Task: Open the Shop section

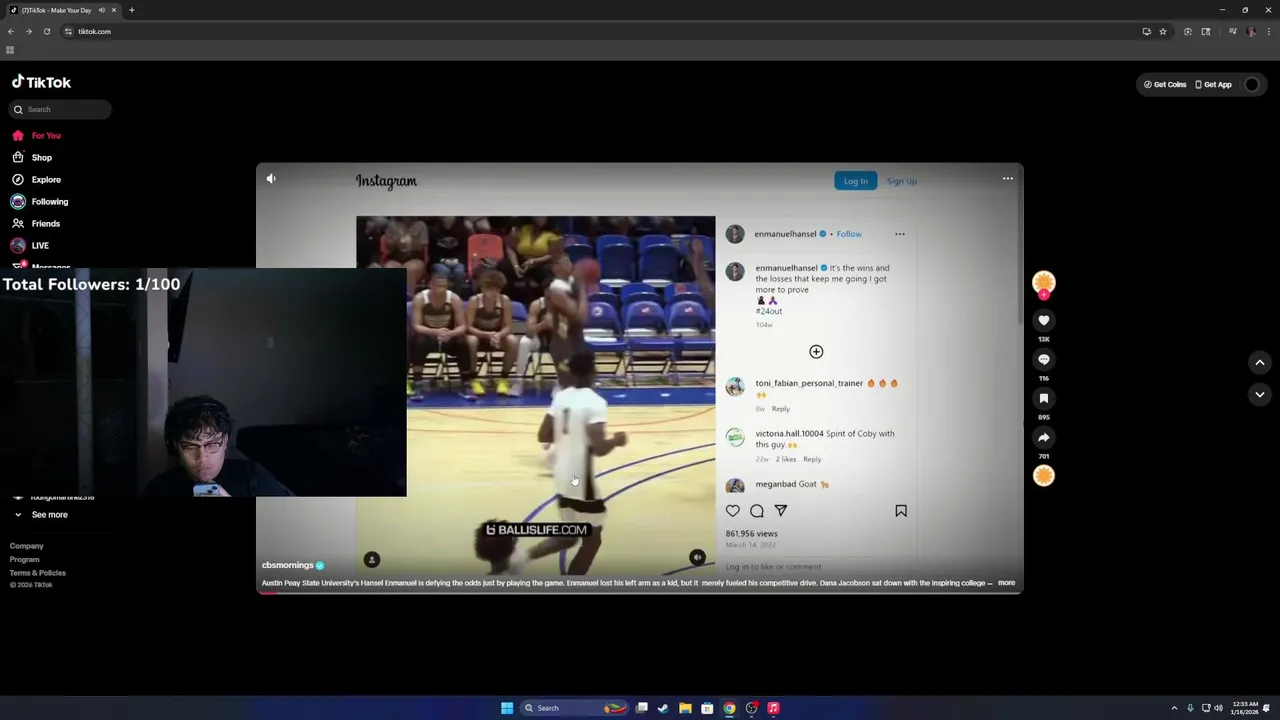Action: point(32,157)
